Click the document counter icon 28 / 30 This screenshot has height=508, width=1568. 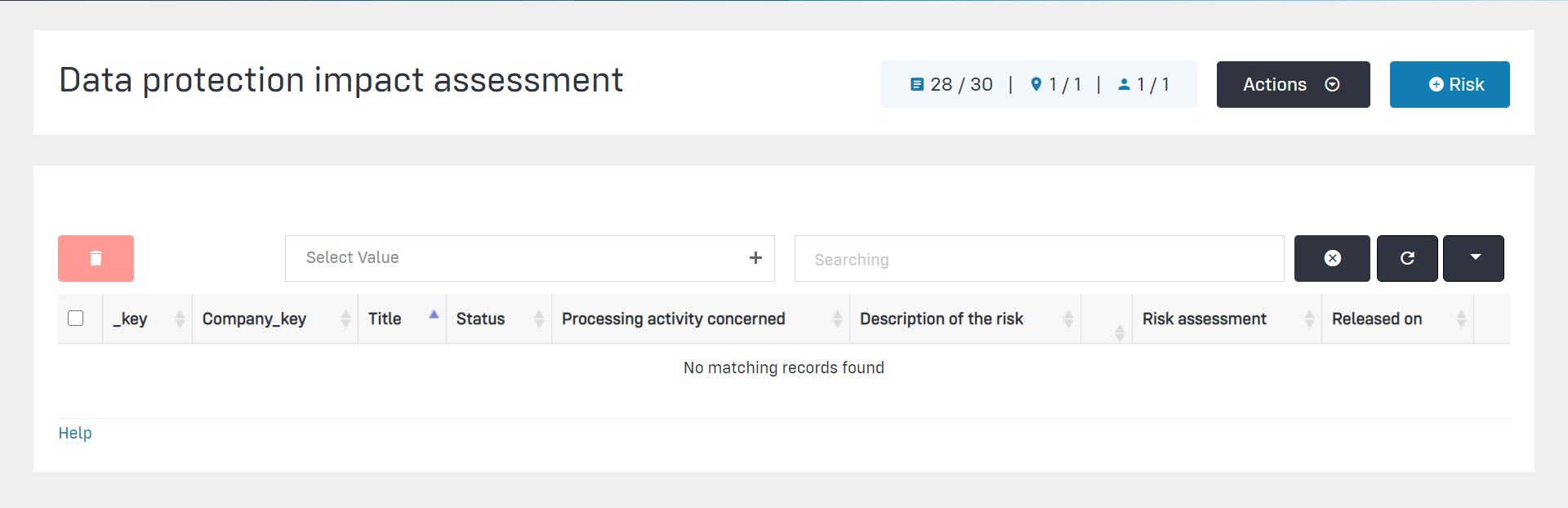click(x=917, y=84)
